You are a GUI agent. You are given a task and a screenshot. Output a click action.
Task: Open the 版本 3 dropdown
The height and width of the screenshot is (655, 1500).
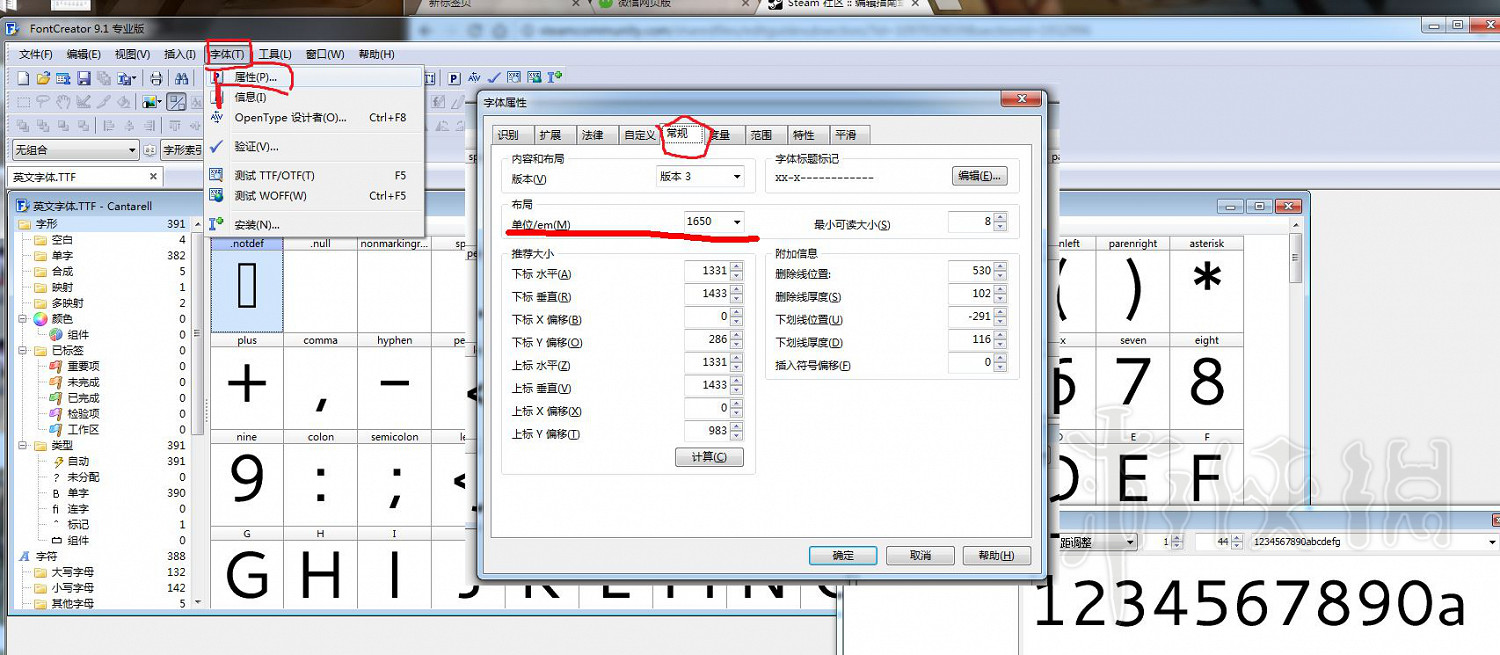(733, 176)
